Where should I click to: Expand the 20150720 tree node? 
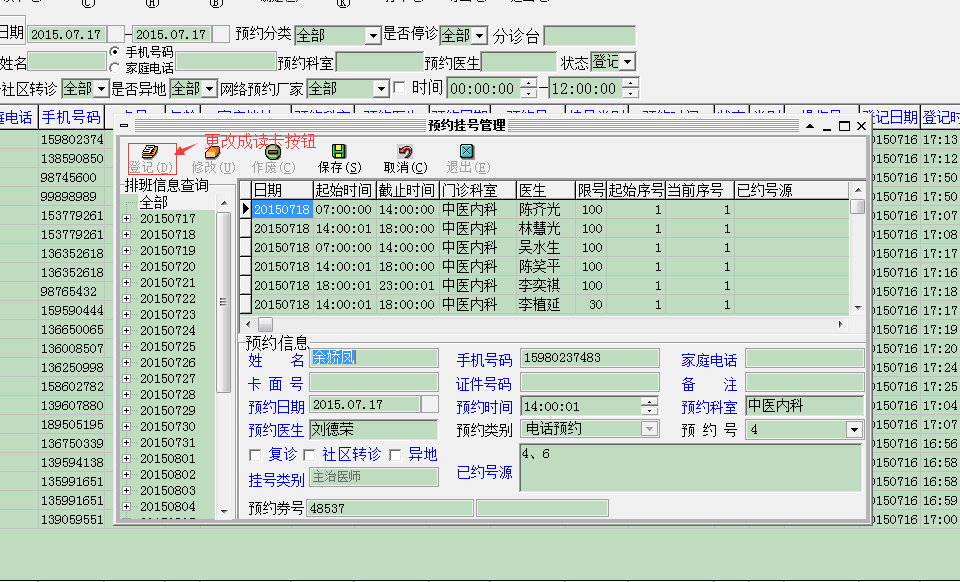127,266
